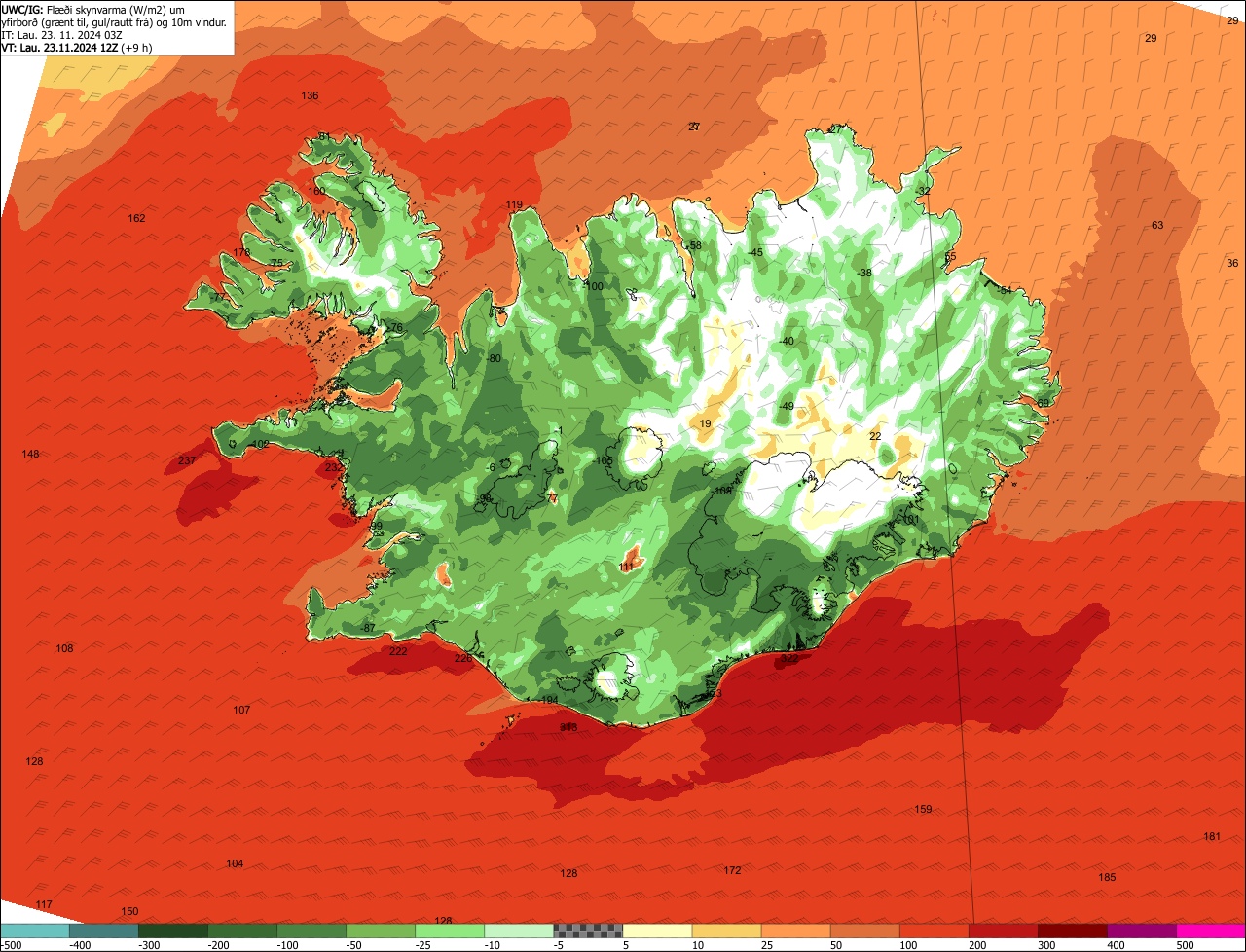The width and height of the screenshot is (1246, 952).
Task: Select the map value -87
Action: (367, 628)
